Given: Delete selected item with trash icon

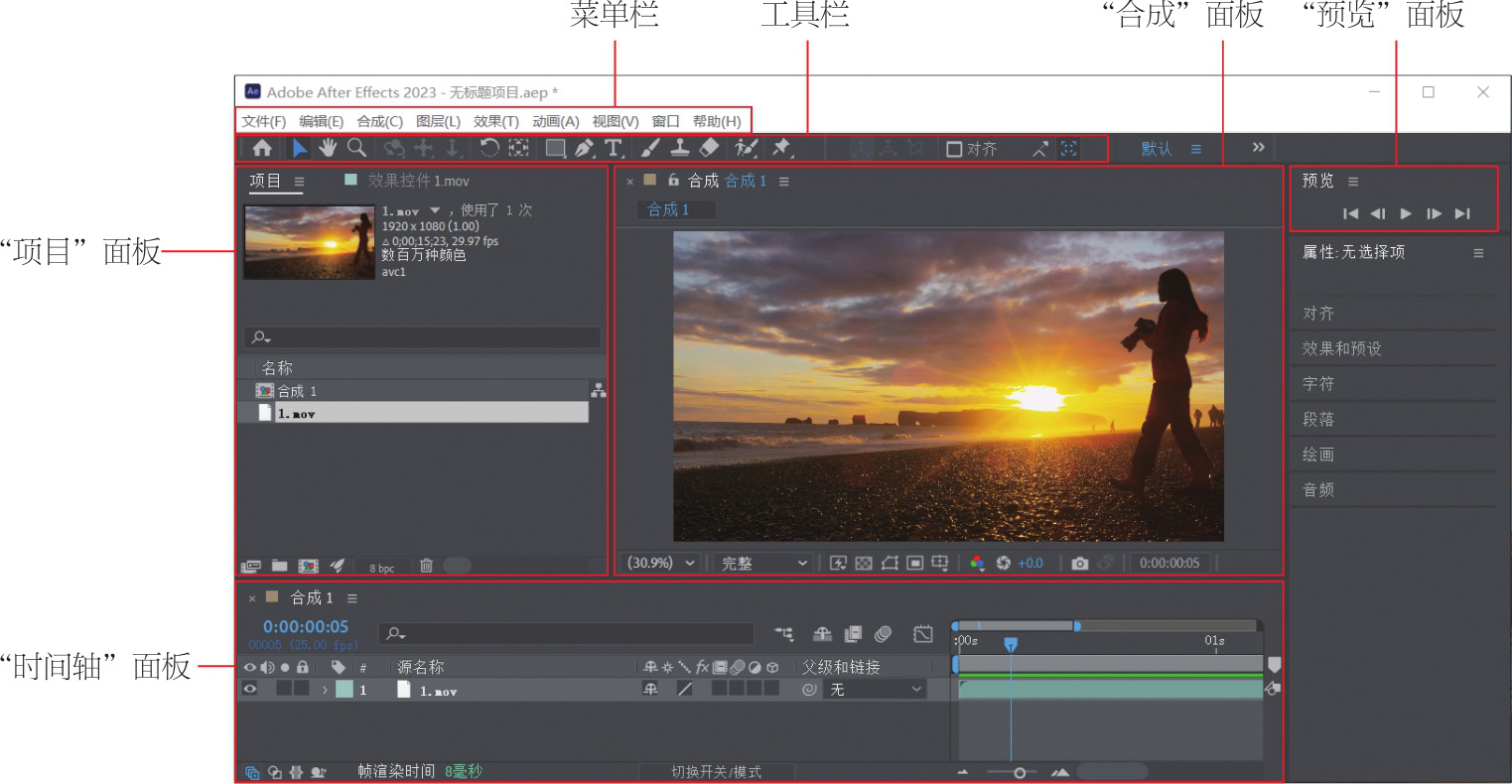Looking at the screenshot, I should tap(426, 566).
